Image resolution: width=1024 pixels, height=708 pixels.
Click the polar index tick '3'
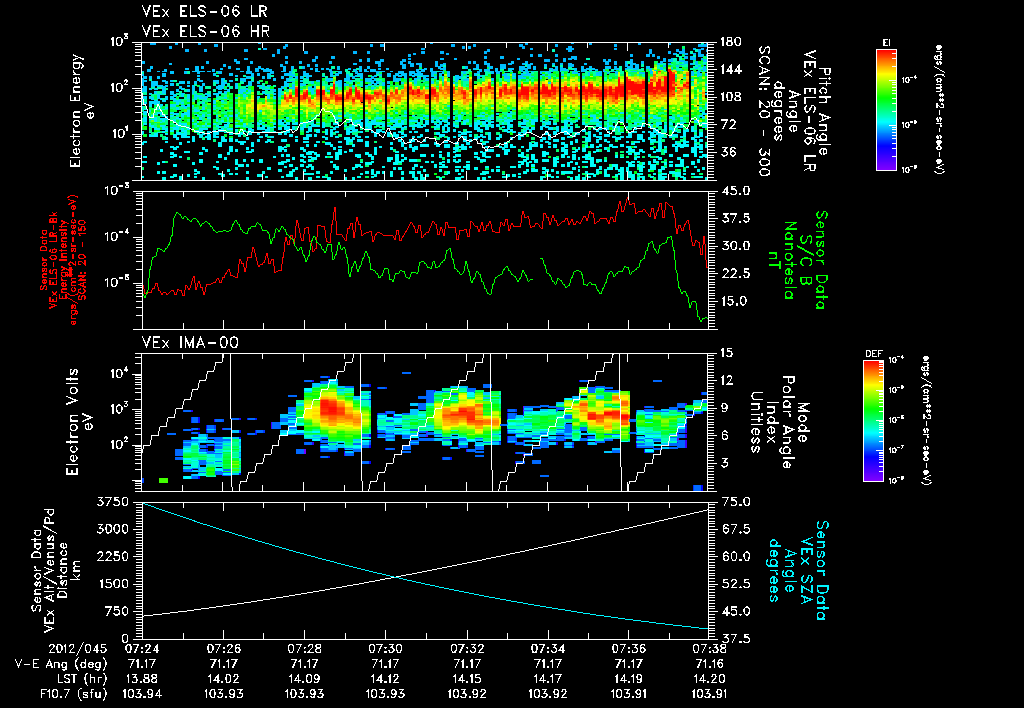(x=722, y=462)
